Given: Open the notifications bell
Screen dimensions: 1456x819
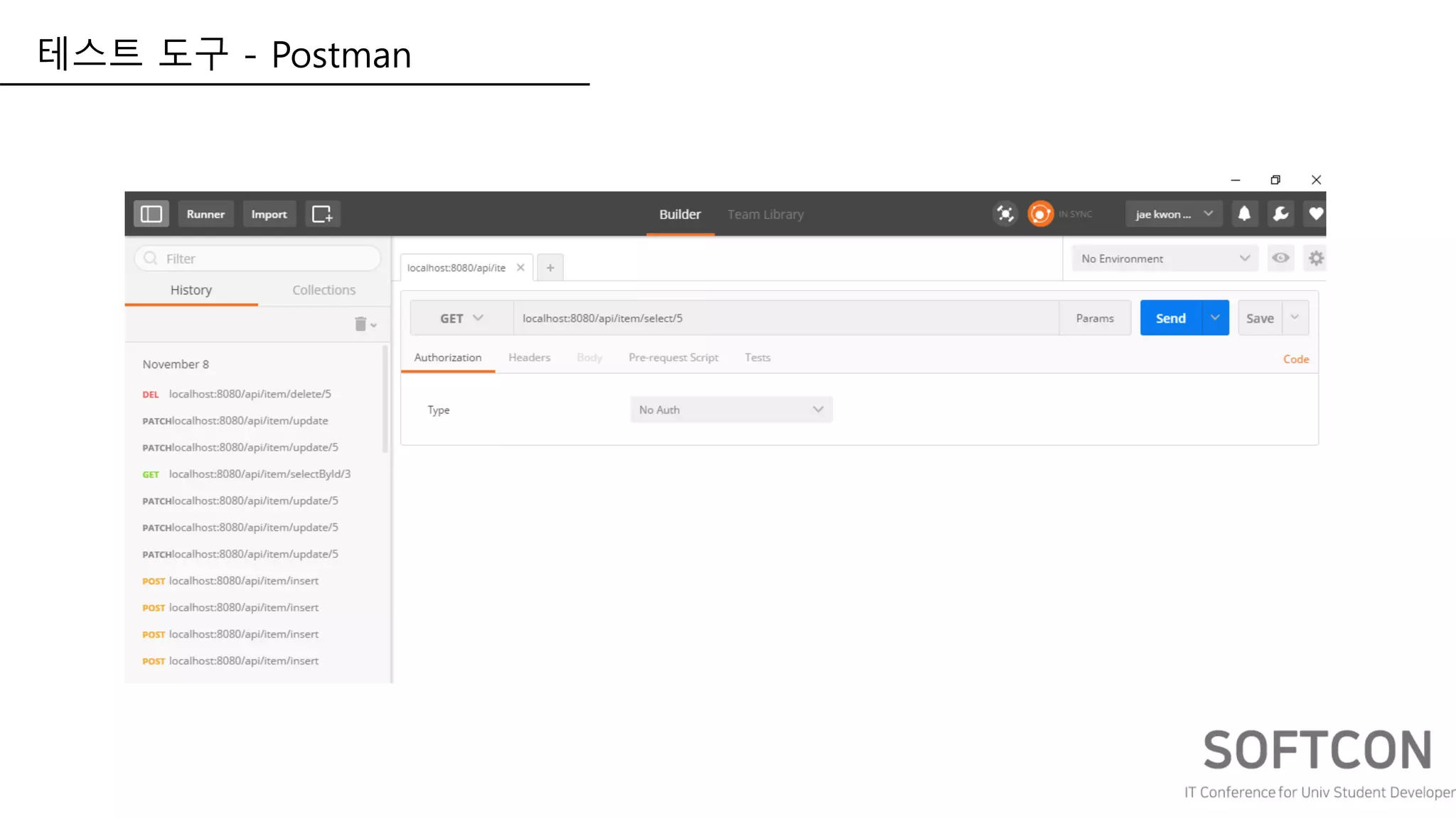Looking at the screenshot, I should tap(1244, 214).
